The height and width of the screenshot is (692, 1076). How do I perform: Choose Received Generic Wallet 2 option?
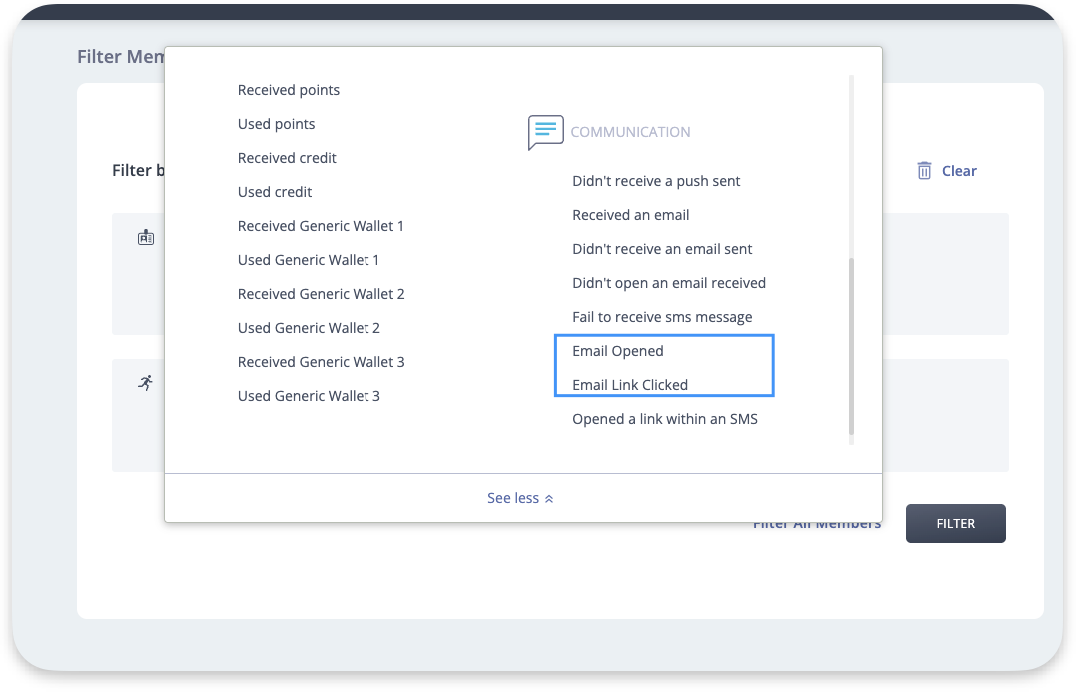[x=320, y=294]
